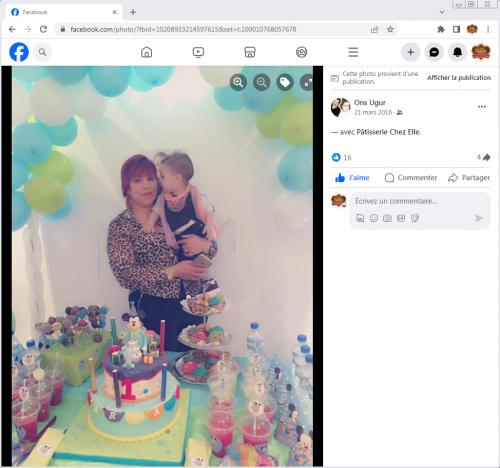500x468 pixels.
Task: Click the browser address bar URL
Action: tap(183, 29)
